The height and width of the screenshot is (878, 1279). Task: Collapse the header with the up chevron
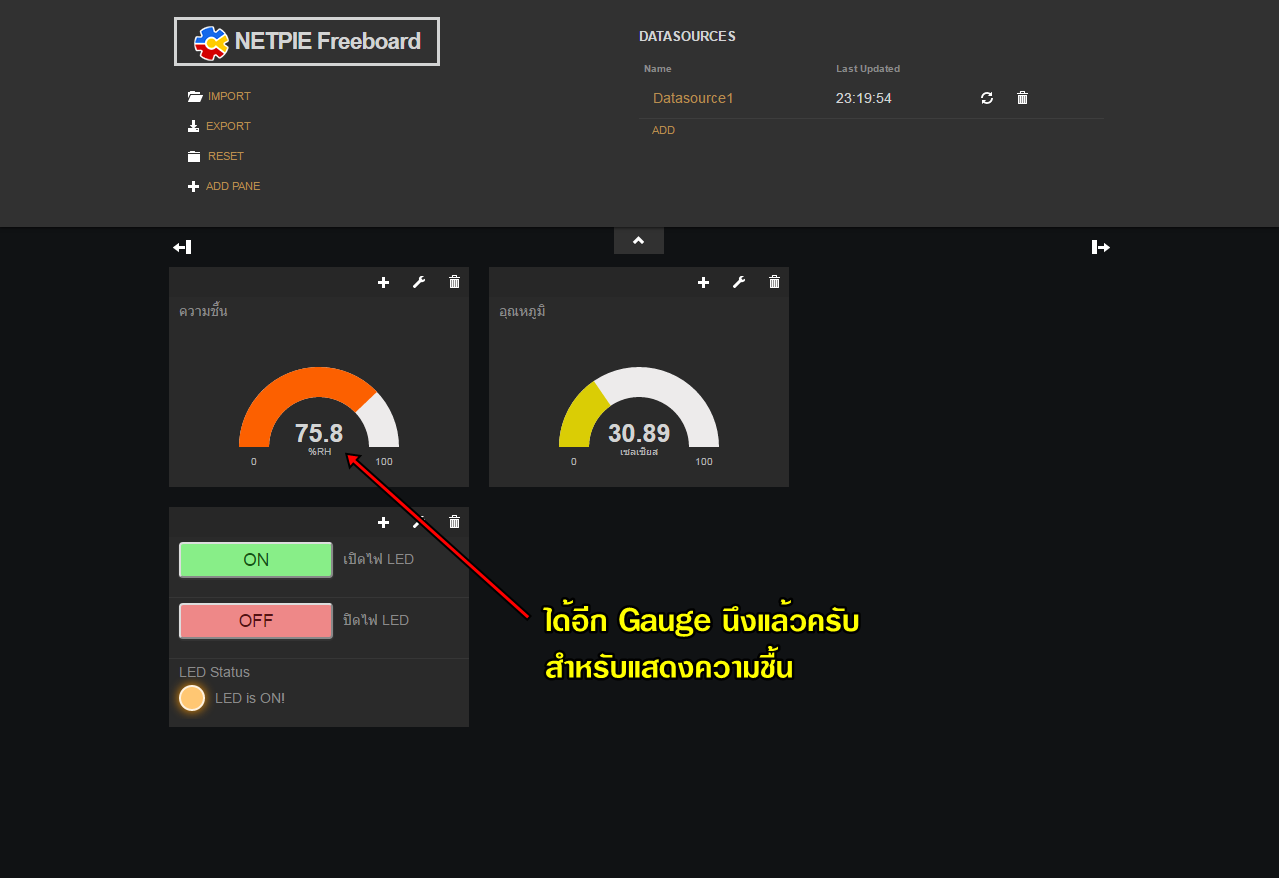coord(638,240)
